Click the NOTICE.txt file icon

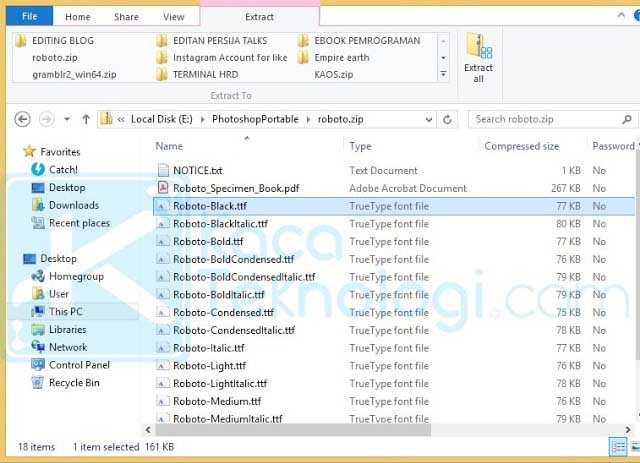point(163,170)
